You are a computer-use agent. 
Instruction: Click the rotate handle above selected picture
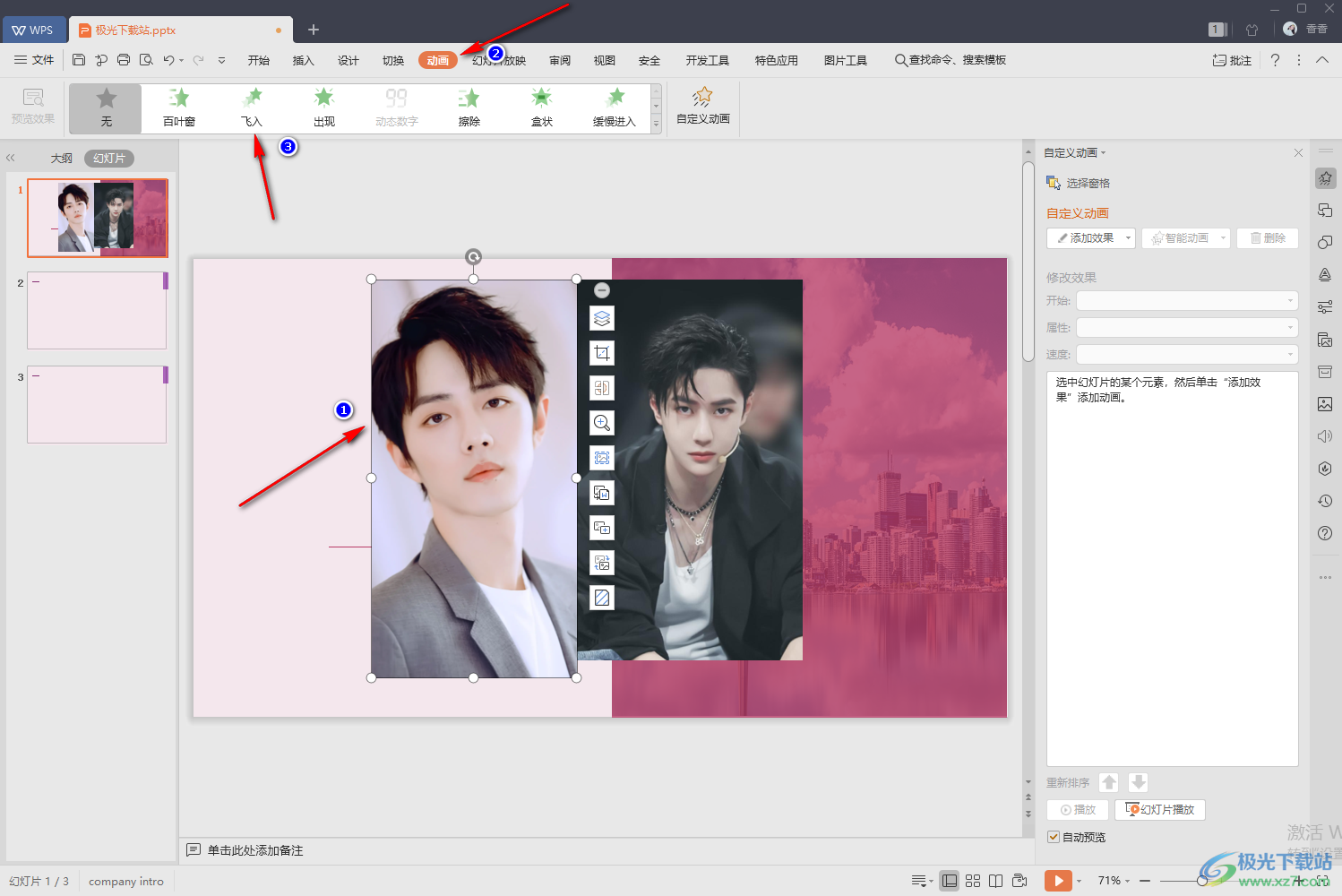(473, 257)
